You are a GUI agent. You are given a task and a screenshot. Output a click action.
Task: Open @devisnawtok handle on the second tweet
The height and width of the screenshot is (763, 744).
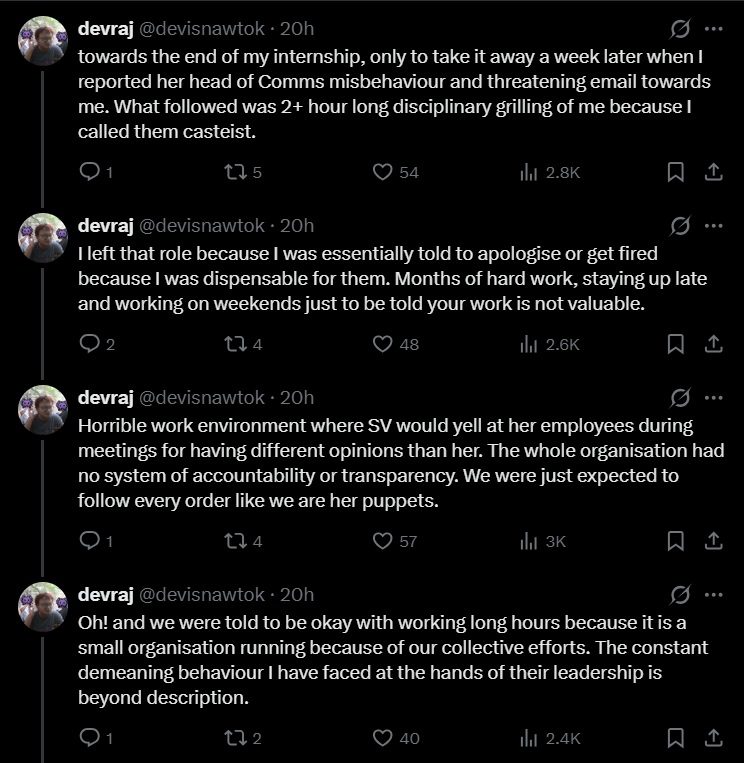(x=202, y=226)
